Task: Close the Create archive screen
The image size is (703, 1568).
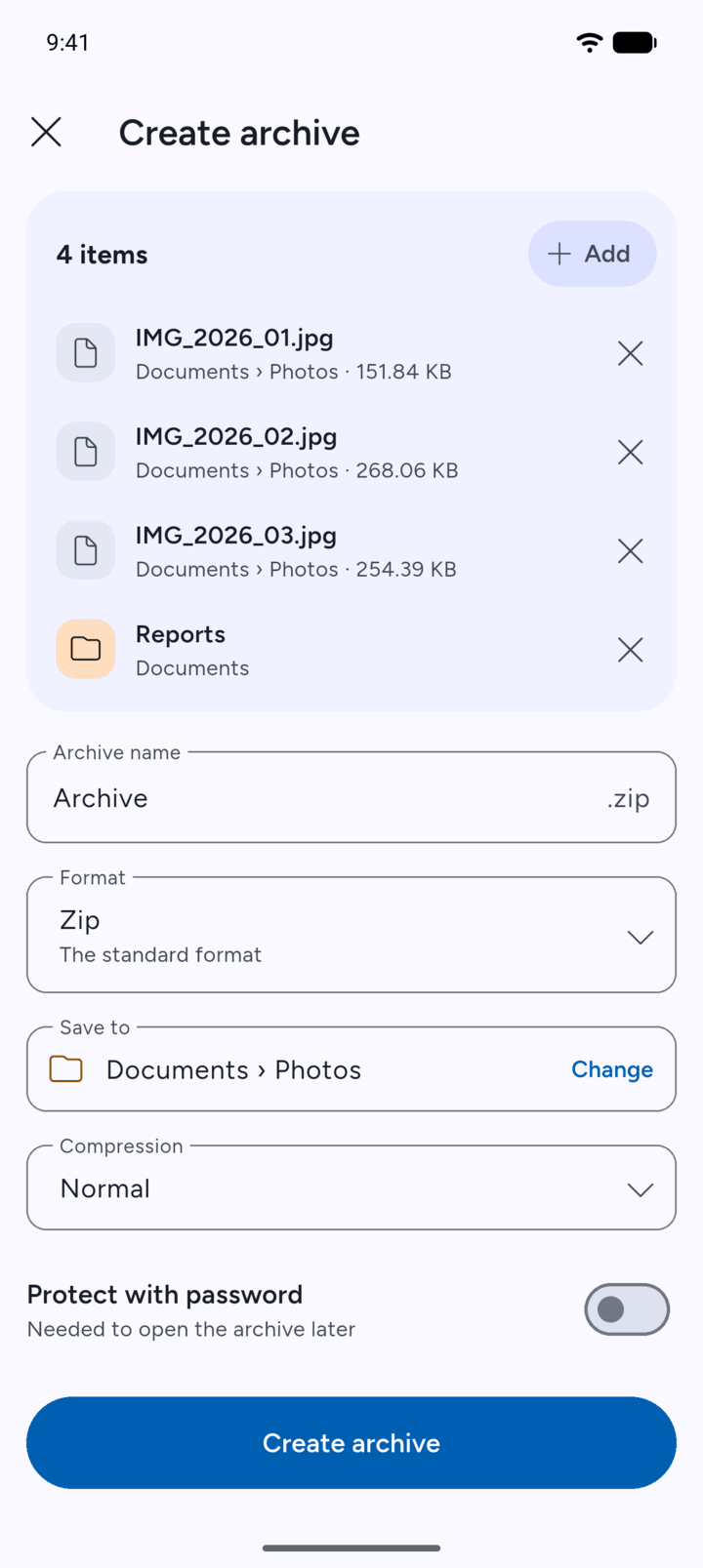Action: pyautogui.click(x=46, y=132)
